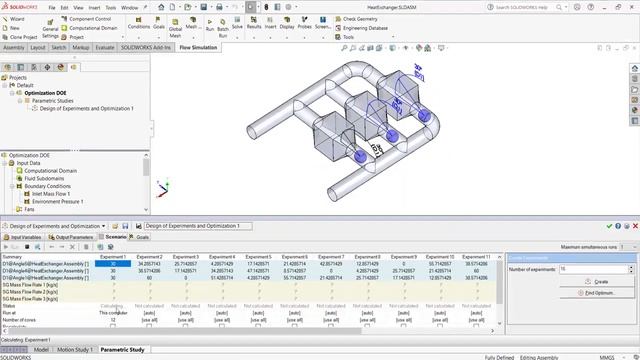Save the parametric study with floppy icon
This screenshot has width=640, height=360.
[125, 226]
